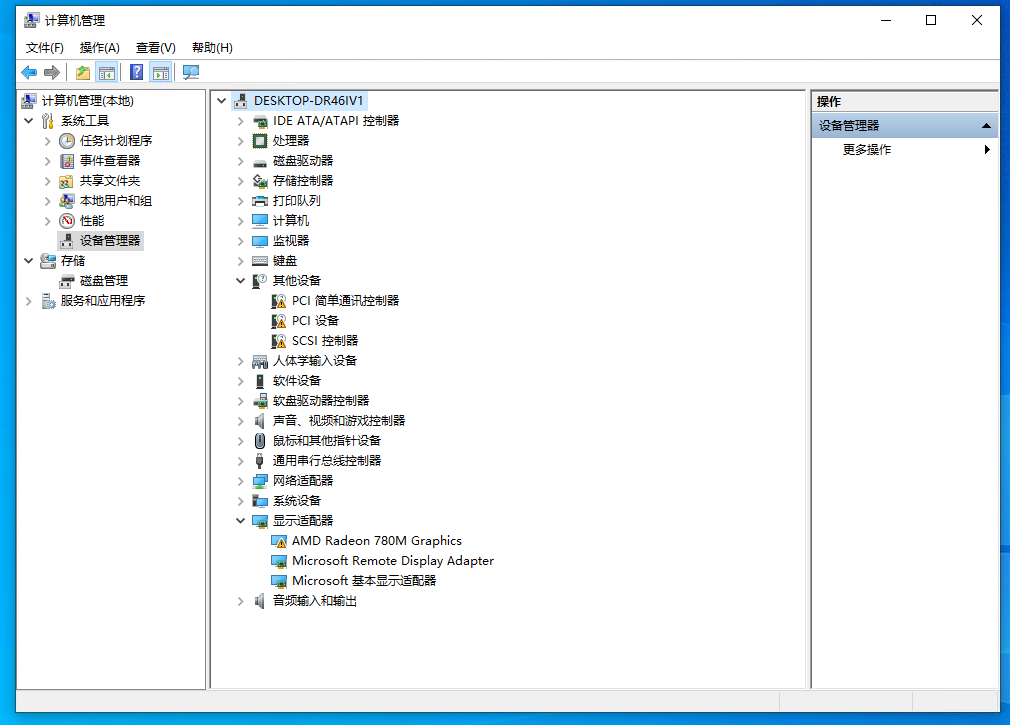Select the 计算机 category label

coord(291,221)
